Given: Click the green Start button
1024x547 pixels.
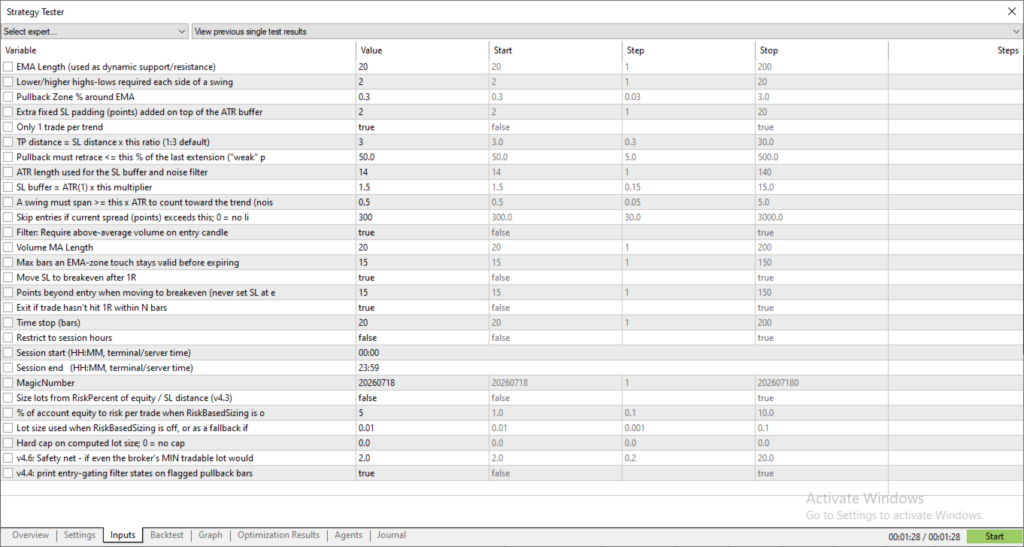Looking at the screenshot, I should pyautogui.click(x=994, y=537).
